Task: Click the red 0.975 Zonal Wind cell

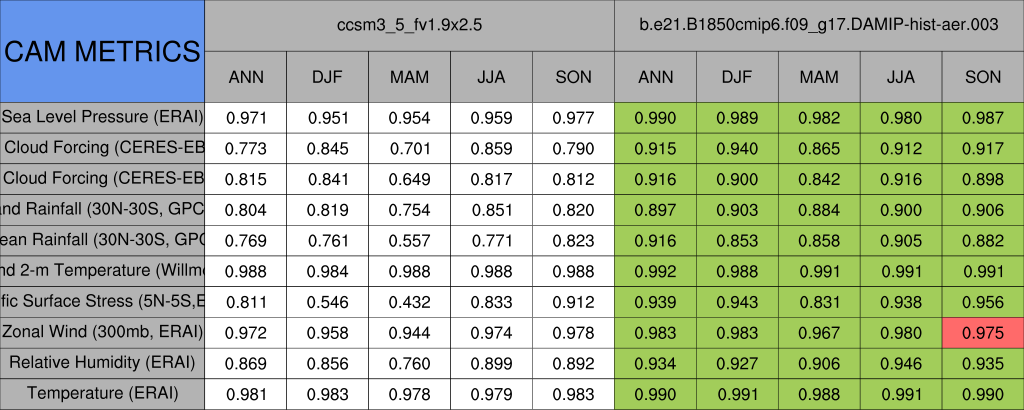Action: coord(983,332)
